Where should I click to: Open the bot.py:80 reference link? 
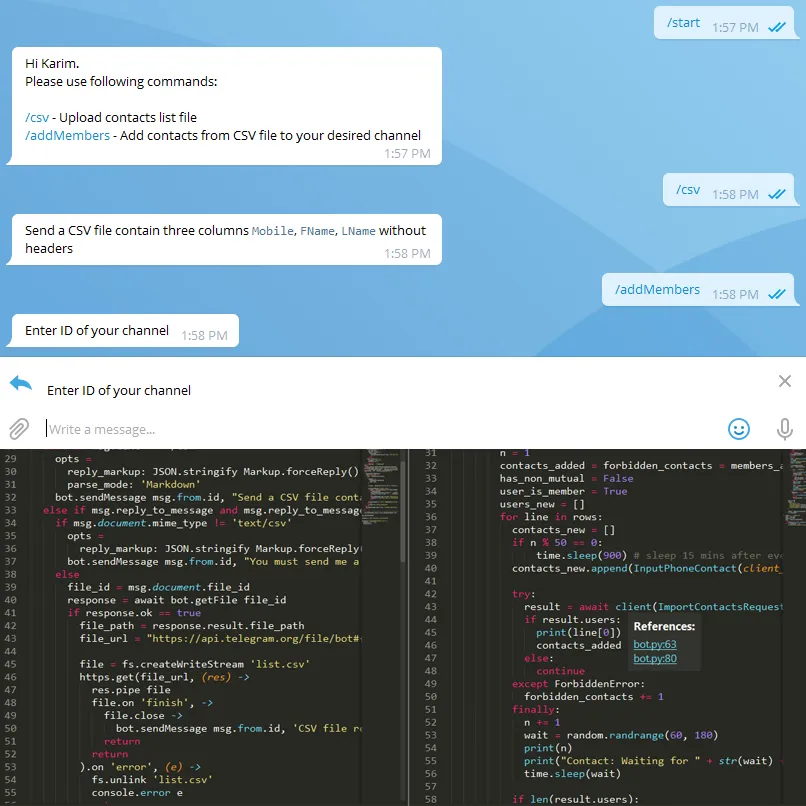pos(655,658)
